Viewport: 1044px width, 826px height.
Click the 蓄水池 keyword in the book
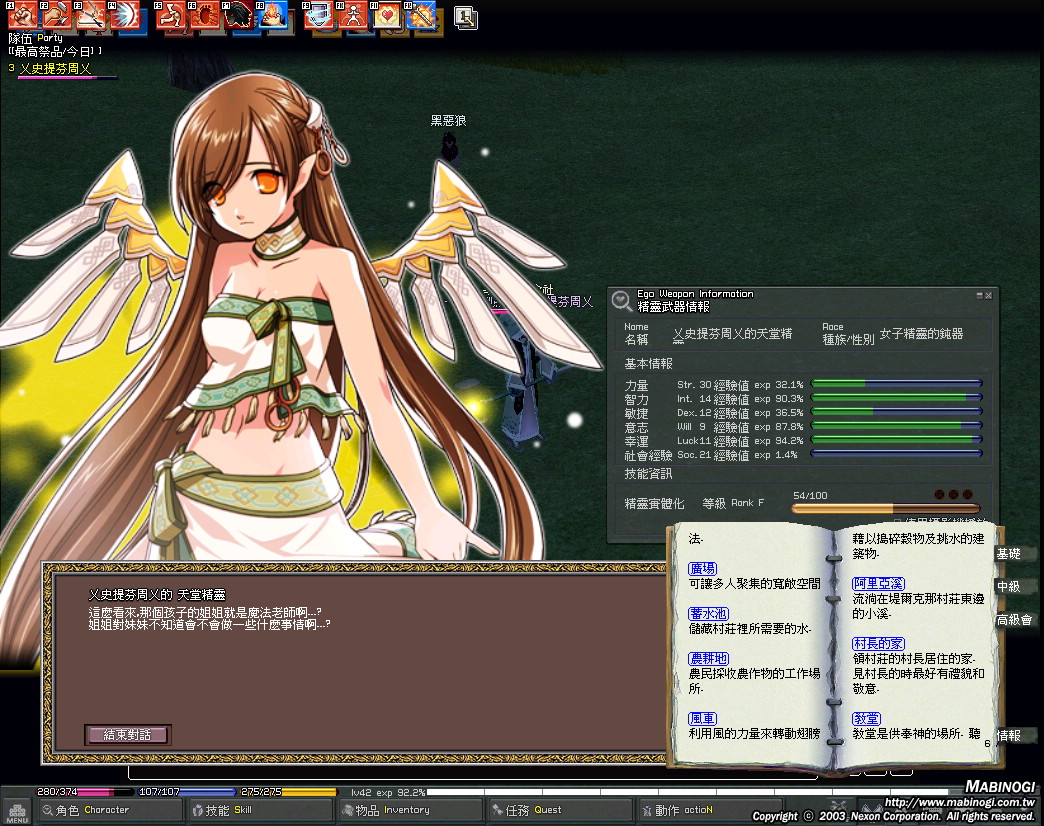coord(708,613)
